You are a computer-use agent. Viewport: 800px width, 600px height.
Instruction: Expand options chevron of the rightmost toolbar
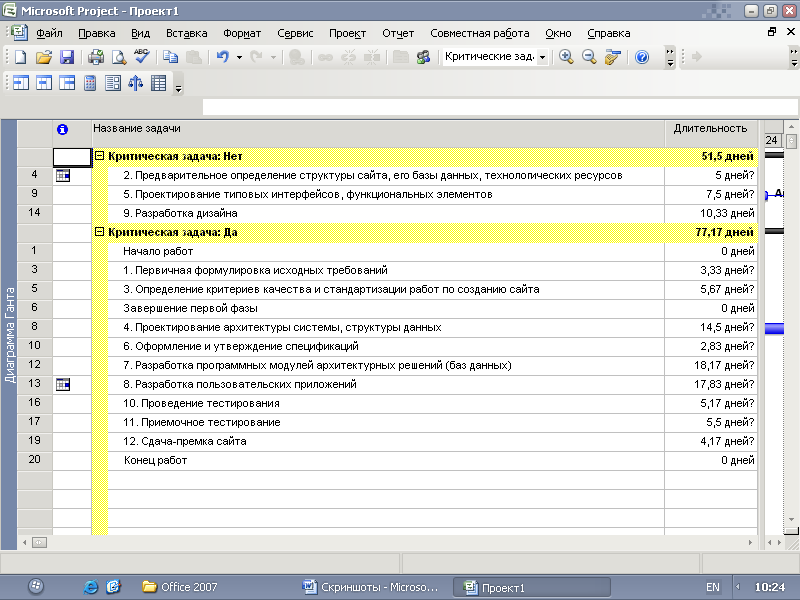click(x=794, y=57)
